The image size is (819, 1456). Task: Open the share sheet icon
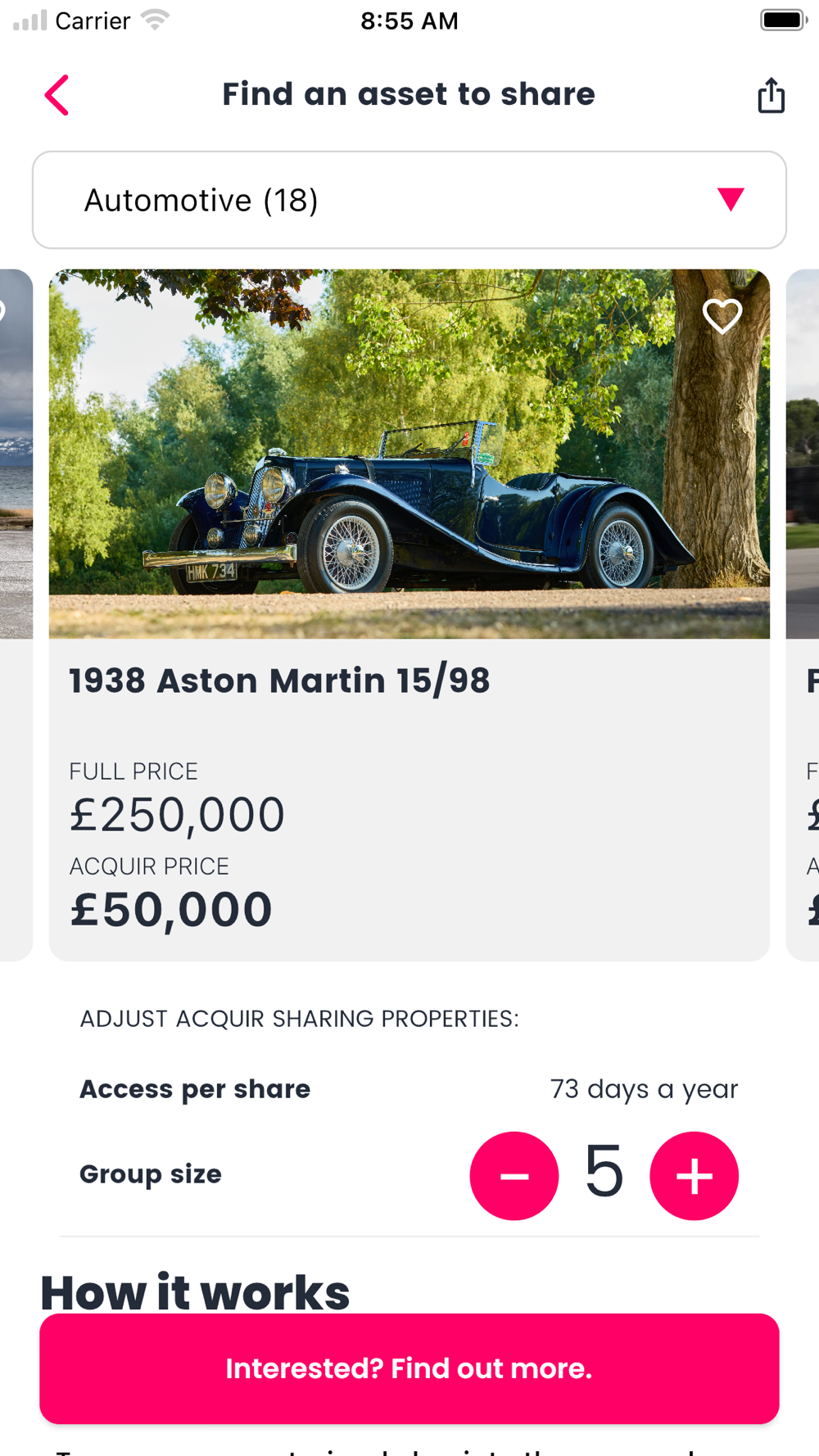[x=771, y=95]
